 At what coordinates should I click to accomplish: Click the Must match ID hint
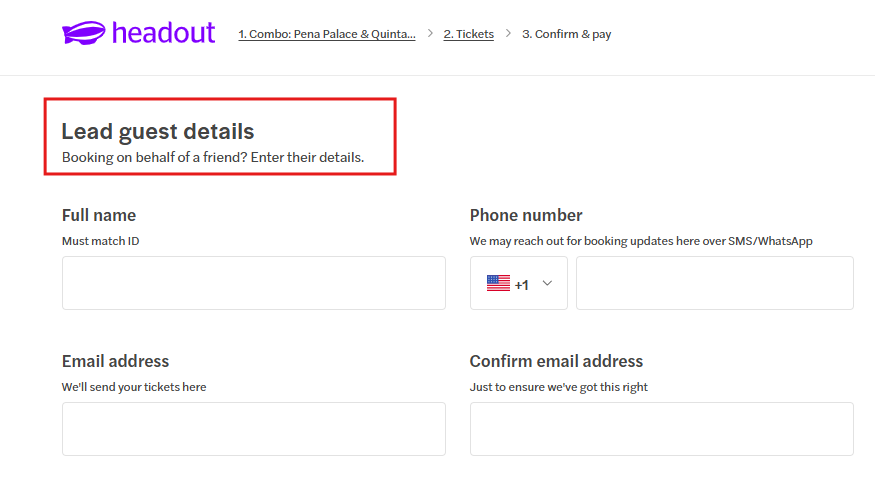click(100, 241)
